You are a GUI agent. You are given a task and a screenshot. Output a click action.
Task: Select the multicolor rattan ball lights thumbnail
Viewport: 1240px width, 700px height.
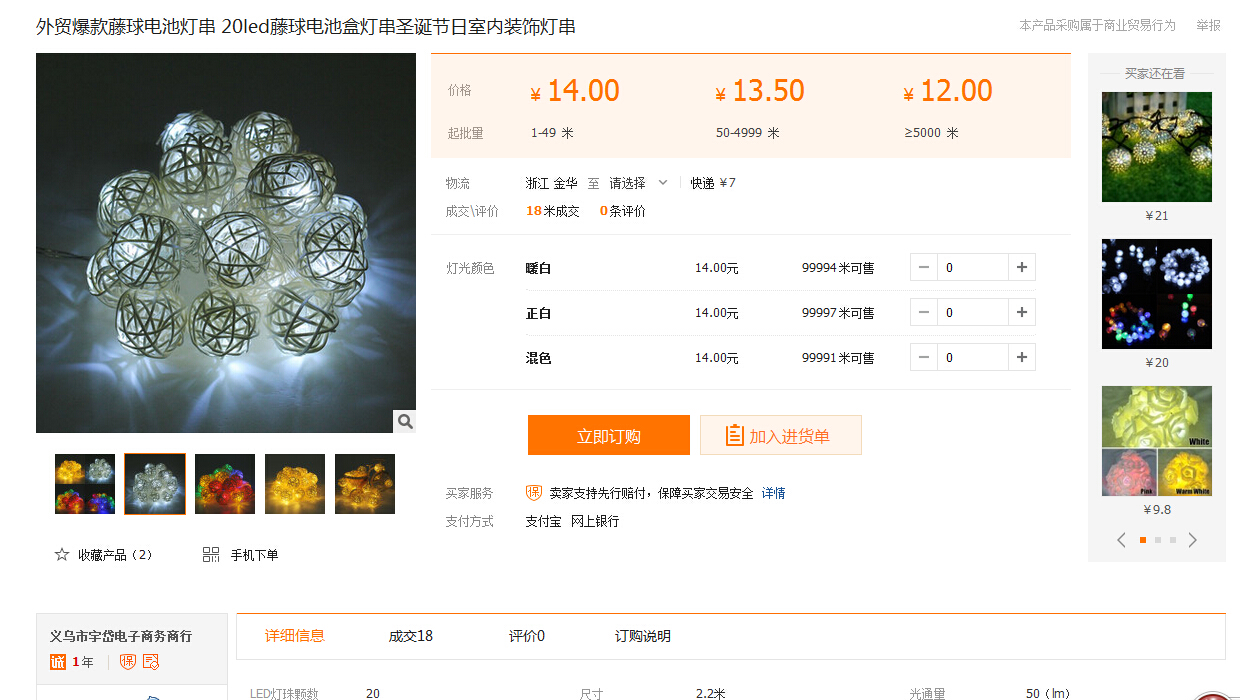[x=225, y=484]
